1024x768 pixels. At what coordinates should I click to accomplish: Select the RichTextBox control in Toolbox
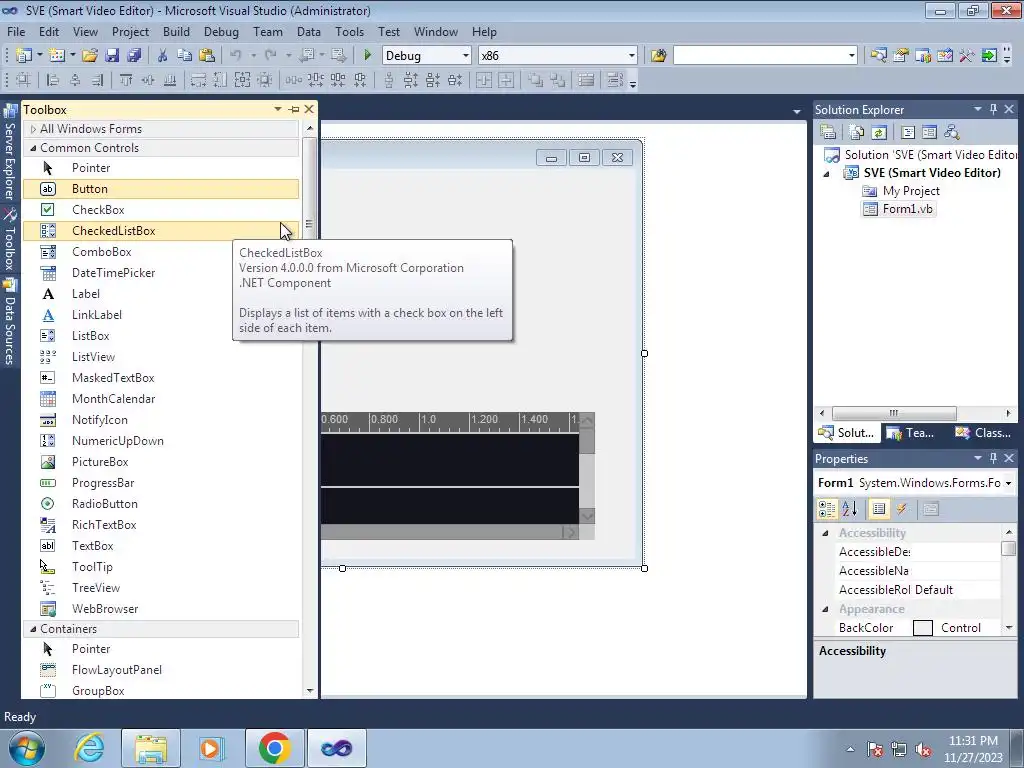tap(161, 524)
